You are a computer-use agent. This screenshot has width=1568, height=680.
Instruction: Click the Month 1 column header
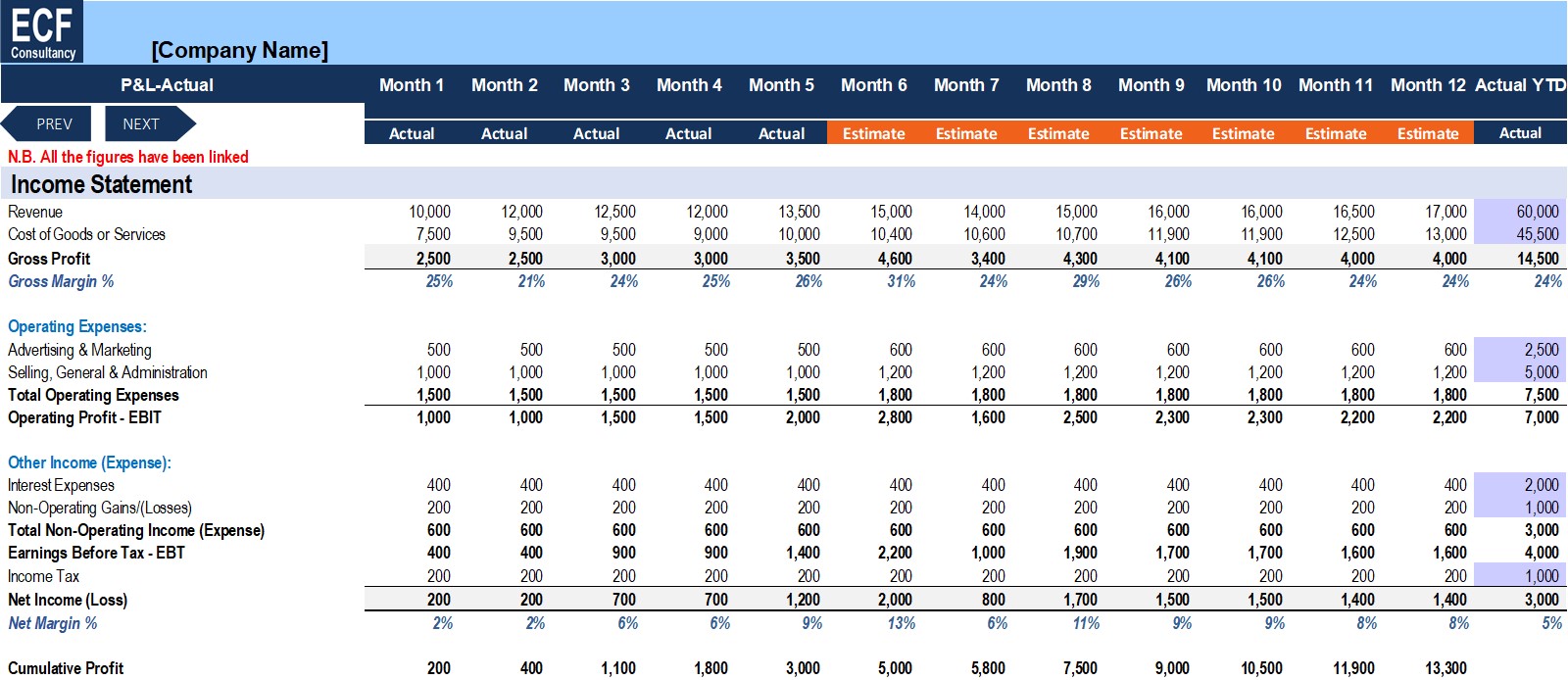point(412,85)
